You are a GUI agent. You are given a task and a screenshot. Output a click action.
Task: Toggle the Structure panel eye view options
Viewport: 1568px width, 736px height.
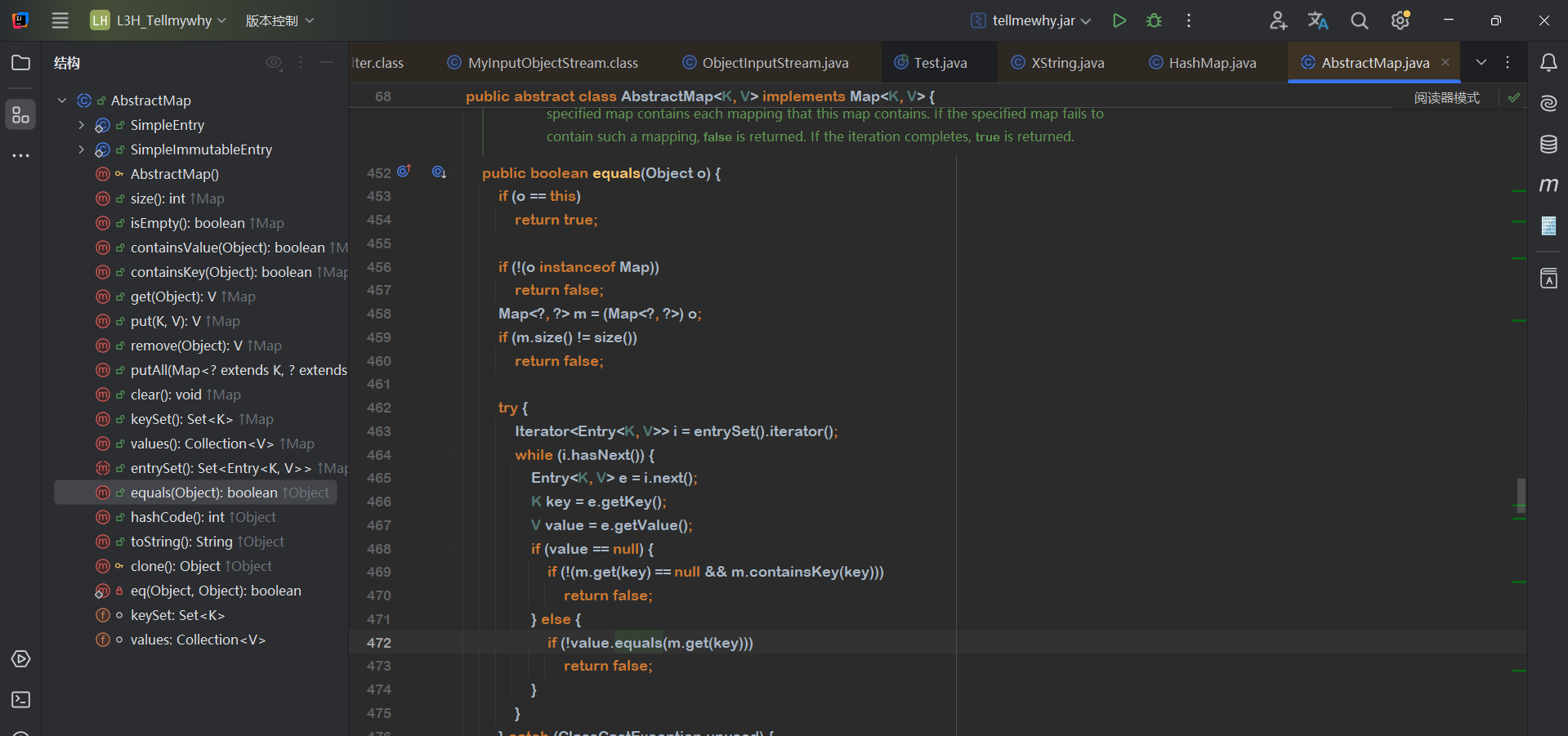pos(274,63)
